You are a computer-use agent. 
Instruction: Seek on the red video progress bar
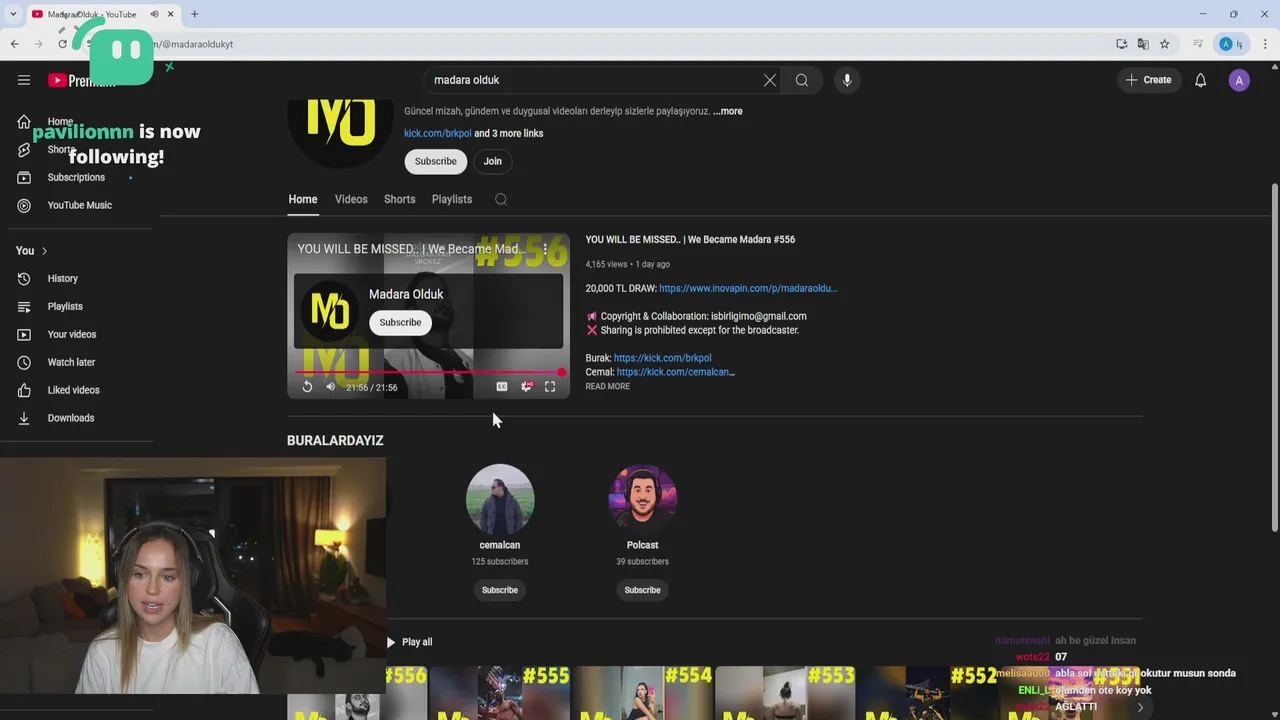coord(429,372)
